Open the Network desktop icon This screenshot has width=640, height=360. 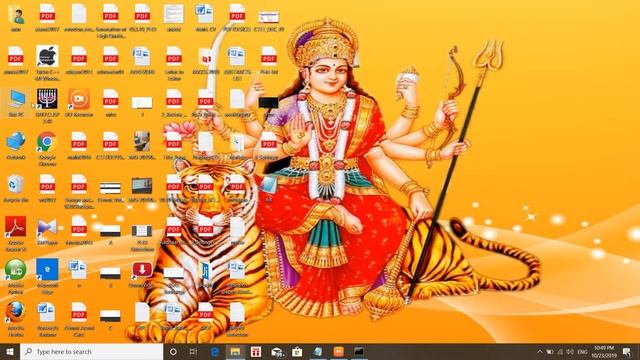tap(16, 142)
